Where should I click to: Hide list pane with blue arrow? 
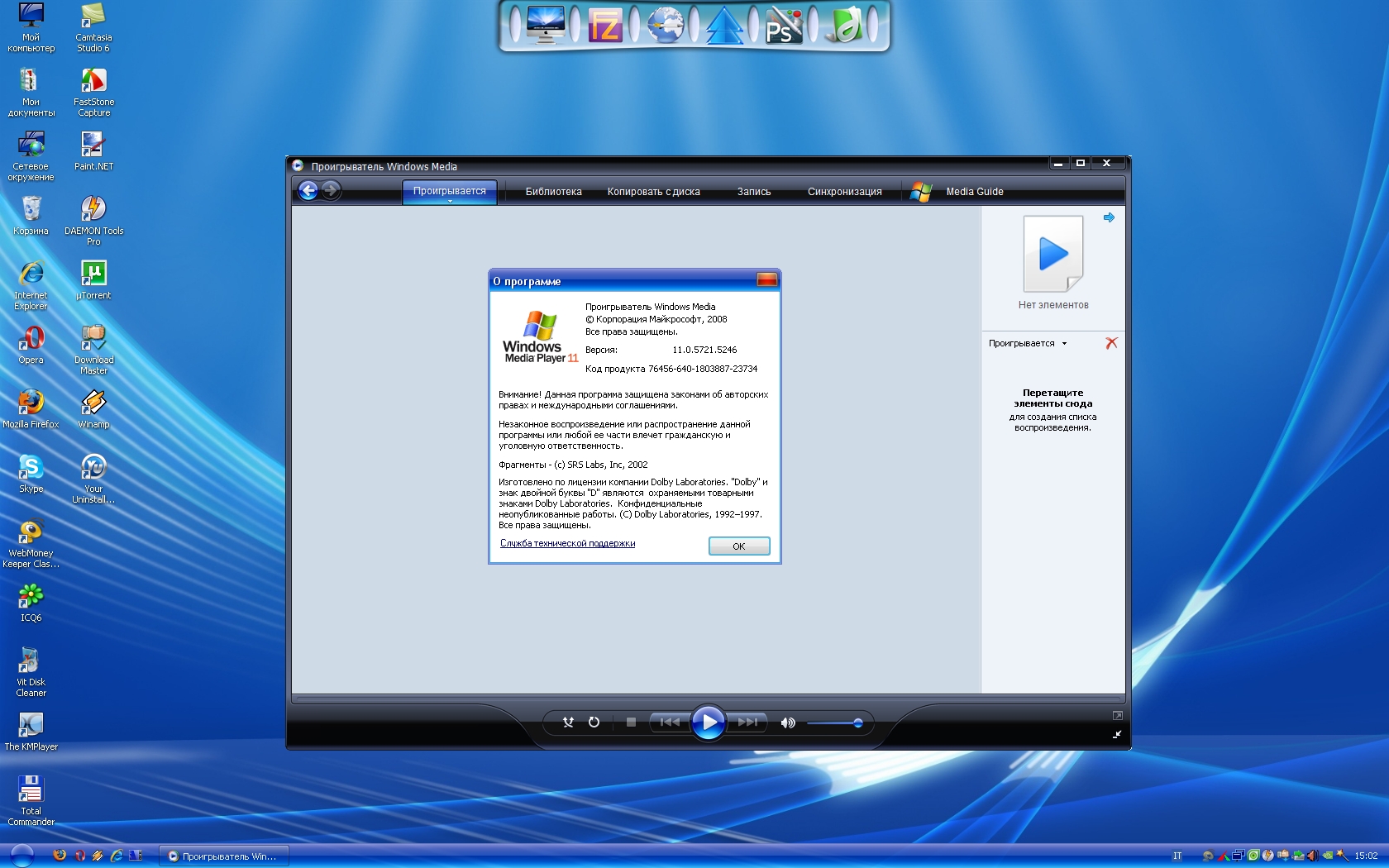pos(1109,217)
